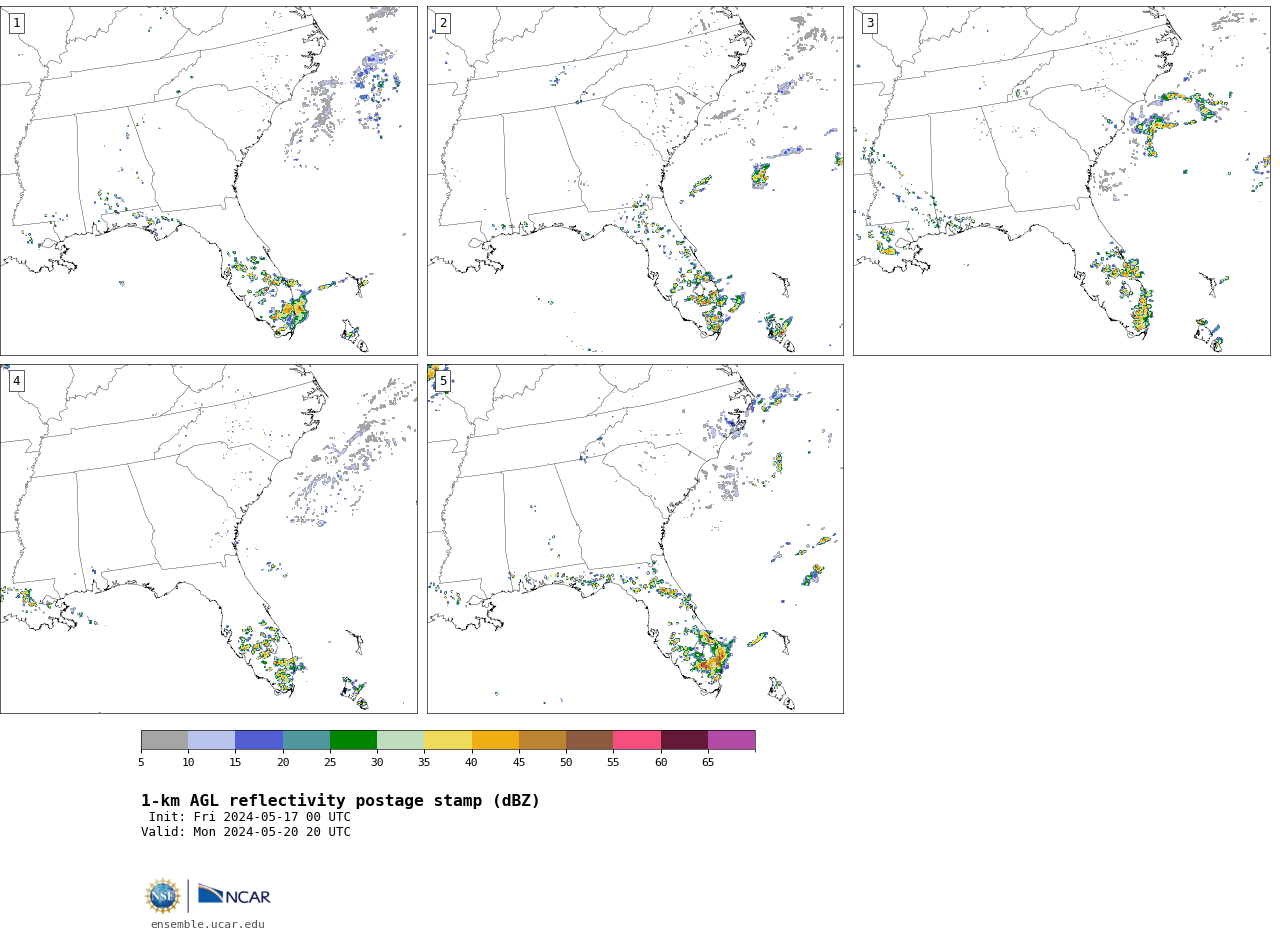This screenshot has width=1280, height=936.
Task: Click the pale green 30-35 dBZ swatch
Action: (x=400, y=740)
